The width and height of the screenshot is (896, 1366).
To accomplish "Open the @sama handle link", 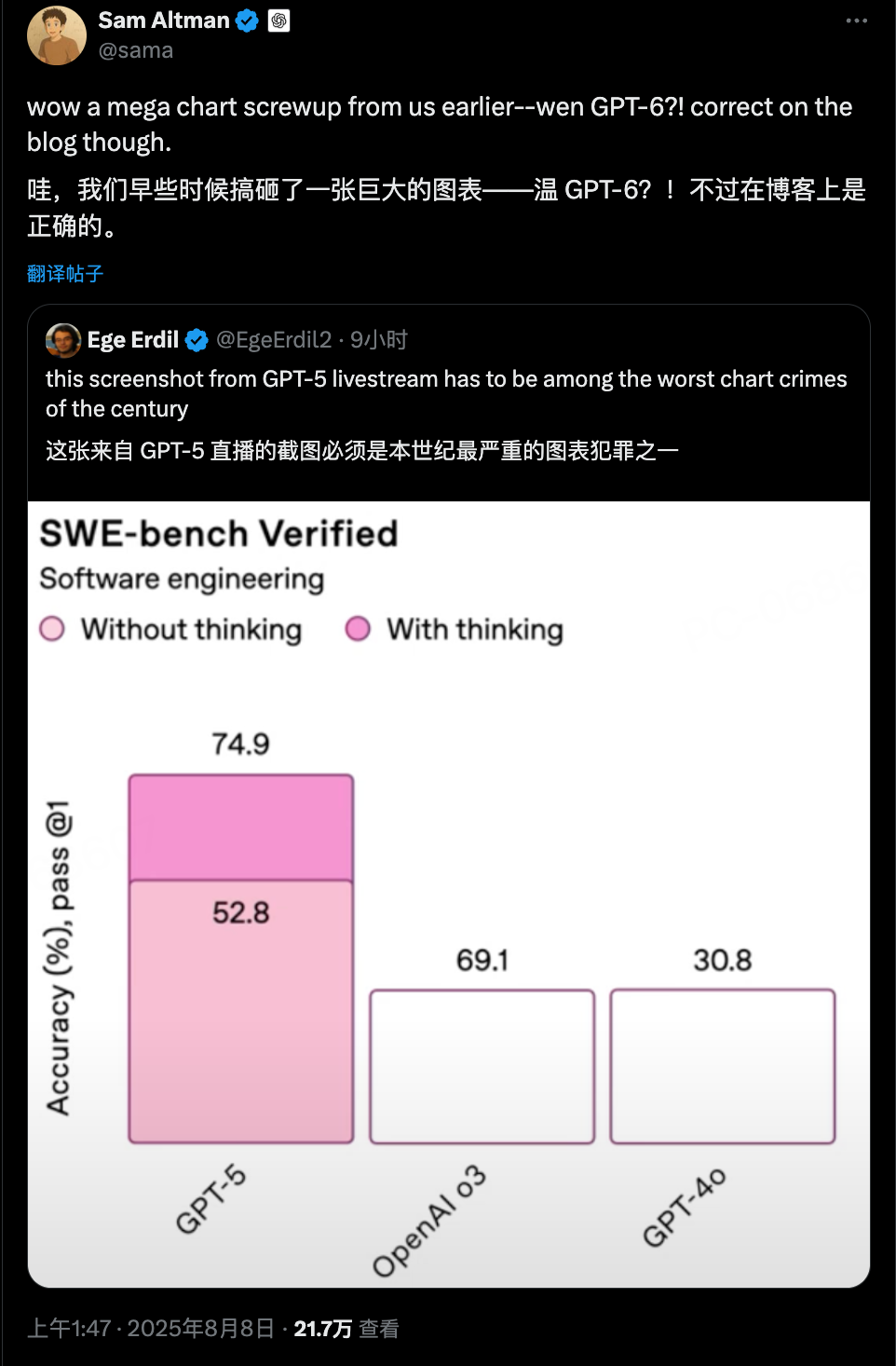I will pyautogui.click(x=136, y=50).
